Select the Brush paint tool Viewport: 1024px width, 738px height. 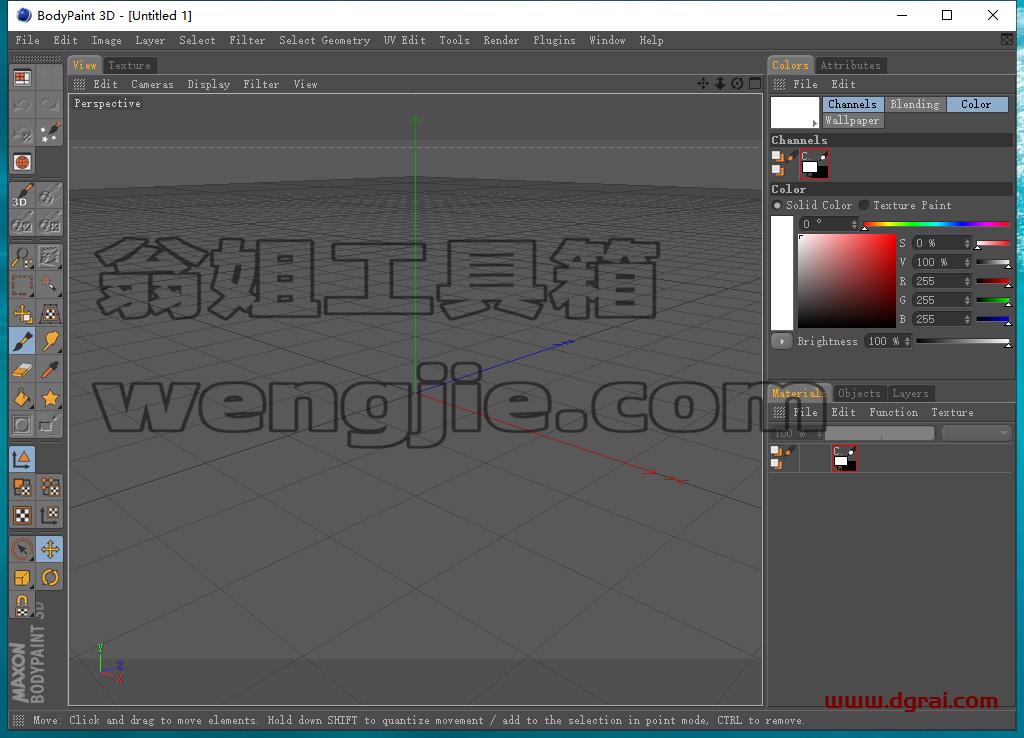point(22,342)
